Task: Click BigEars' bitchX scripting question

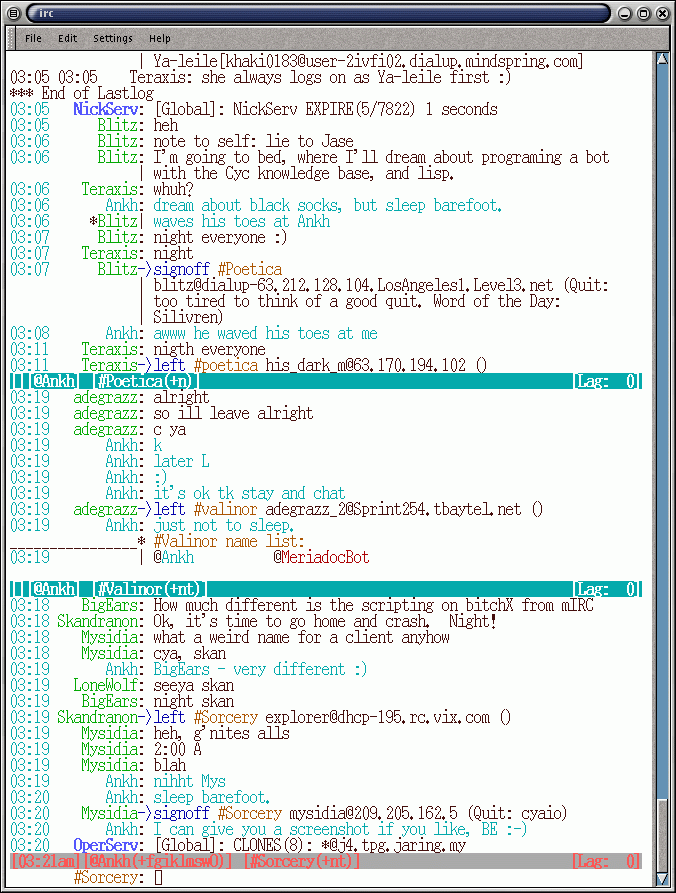Action: pos(374,605)
